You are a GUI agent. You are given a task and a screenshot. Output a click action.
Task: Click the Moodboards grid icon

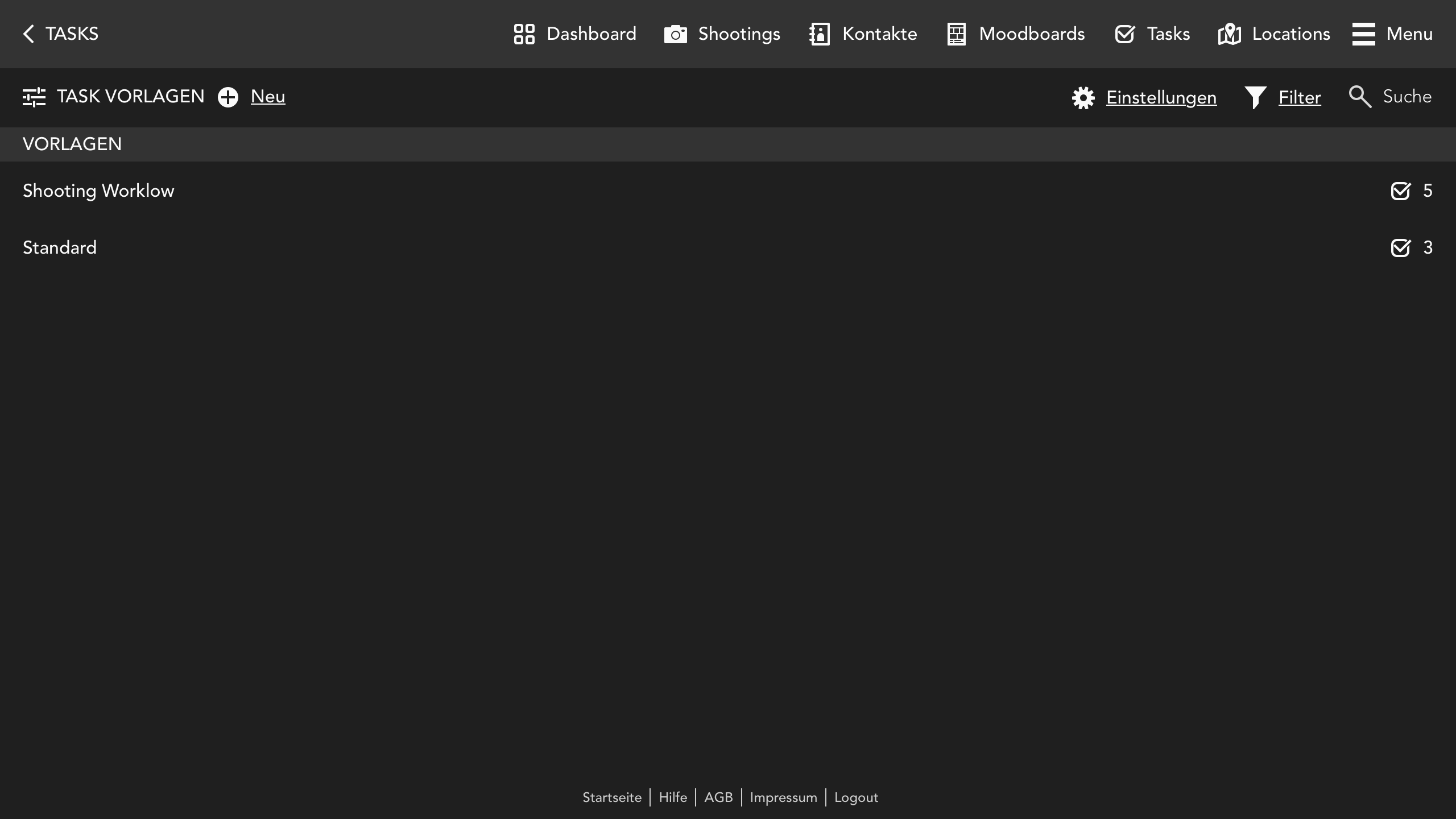point(956,34)
